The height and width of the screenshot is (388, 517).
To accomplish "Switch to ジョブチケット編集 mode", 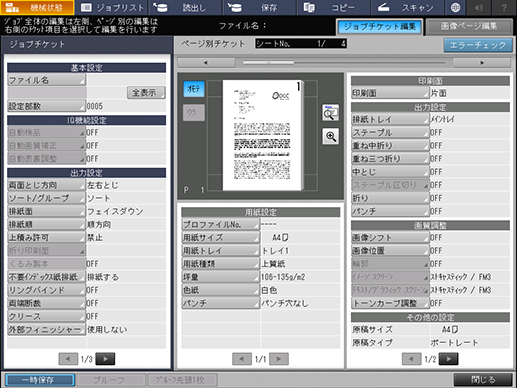I will point(380,27).
